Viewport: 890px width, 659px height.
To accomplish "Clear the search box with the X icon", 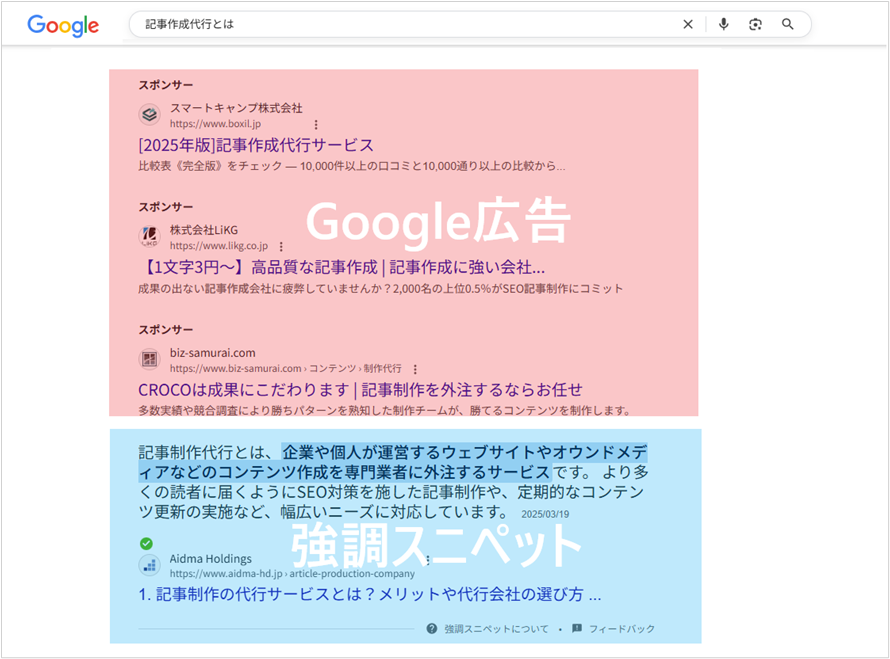I will pyautogui.click(x=688, y=24).
